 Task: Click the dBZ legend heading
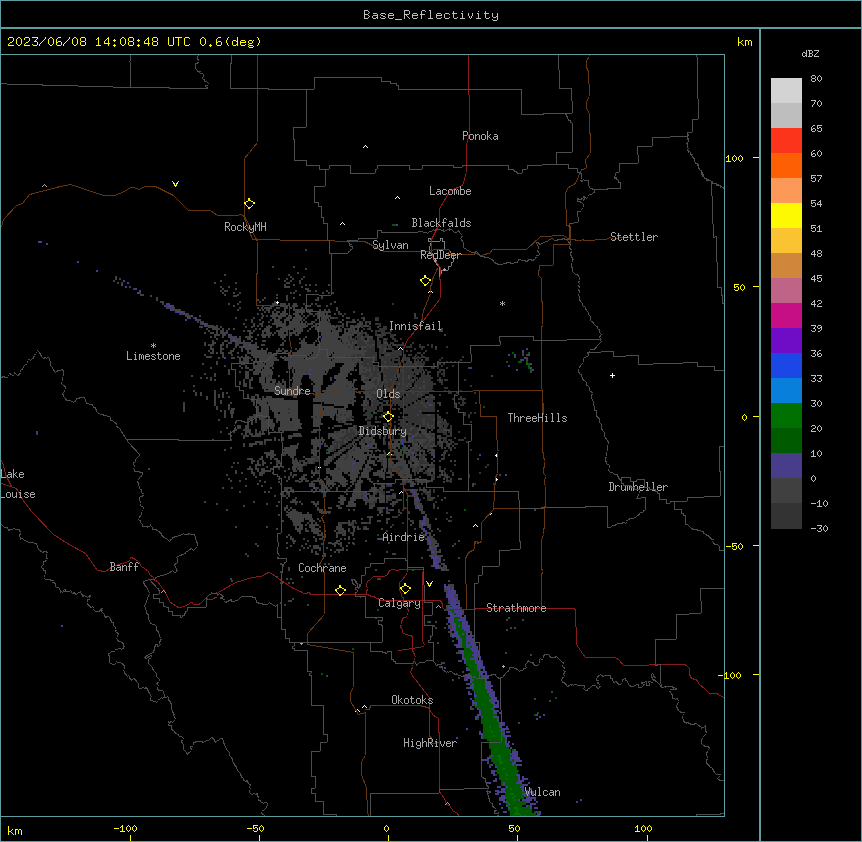coord(810,54)
